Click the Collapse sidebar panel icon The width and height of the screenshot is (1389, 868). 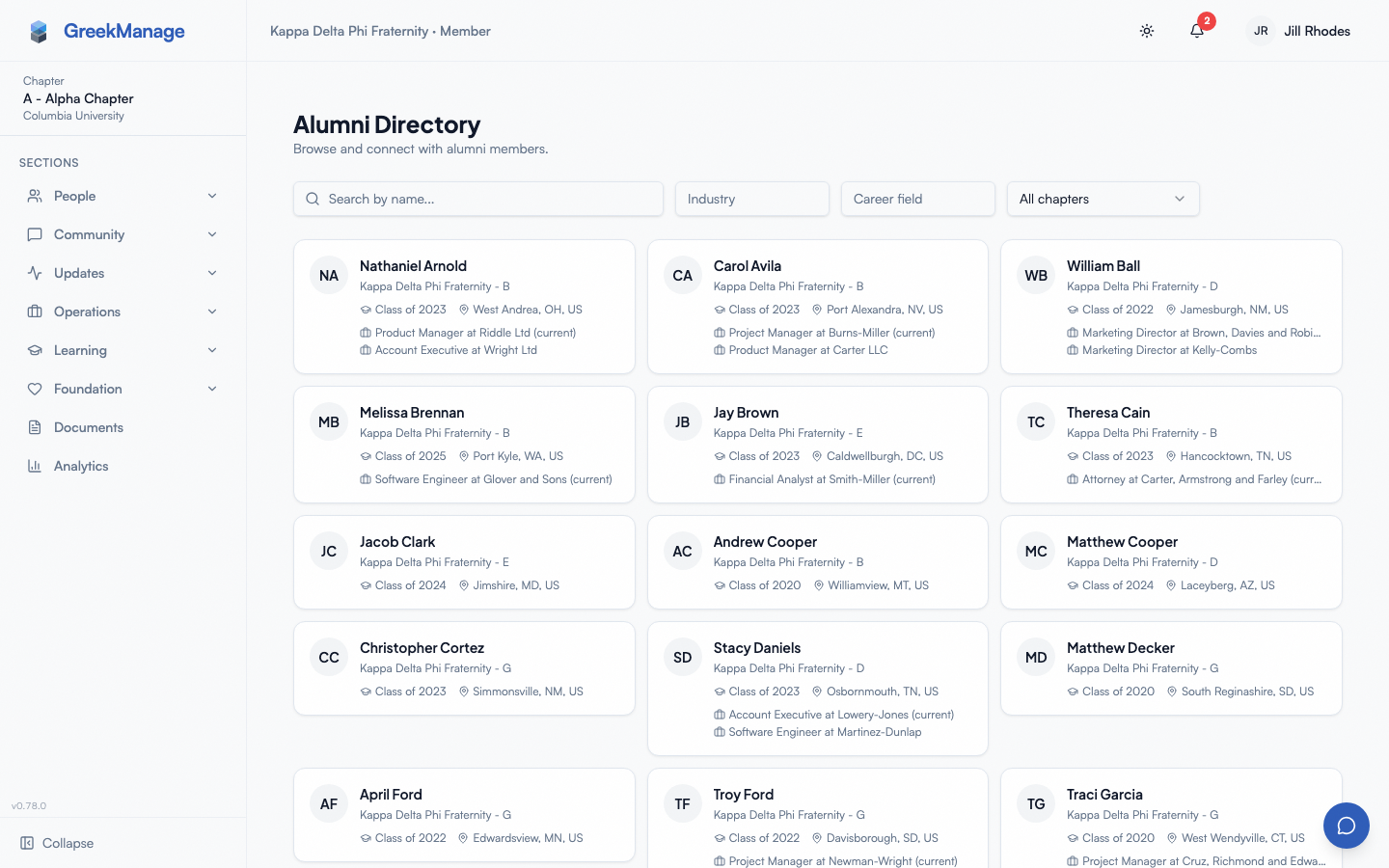27,843
